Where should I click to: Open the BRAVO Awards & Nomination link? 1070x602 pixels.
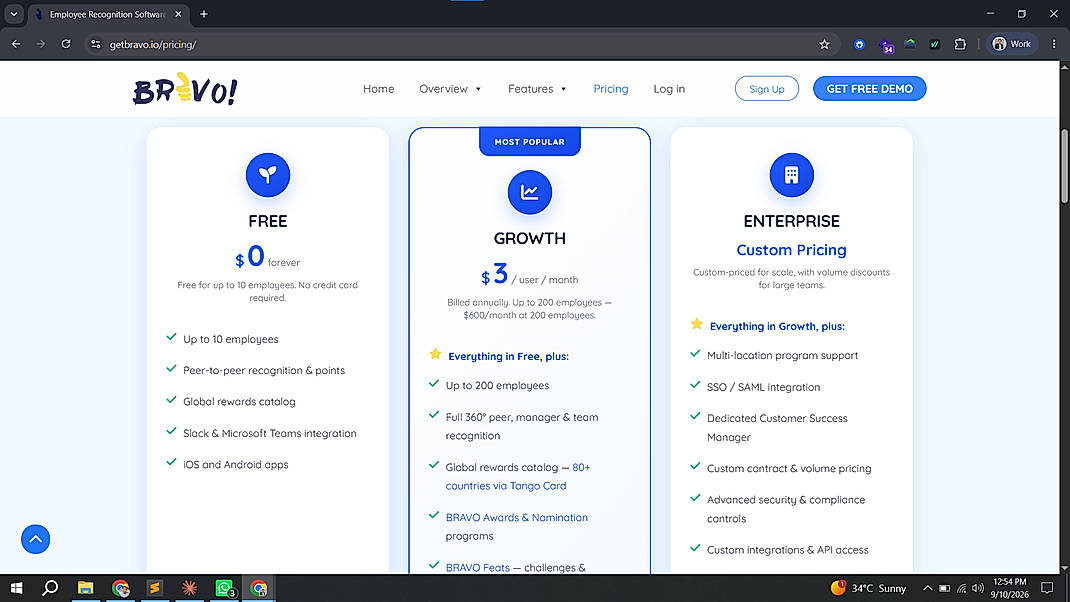[x=517, y=517]
